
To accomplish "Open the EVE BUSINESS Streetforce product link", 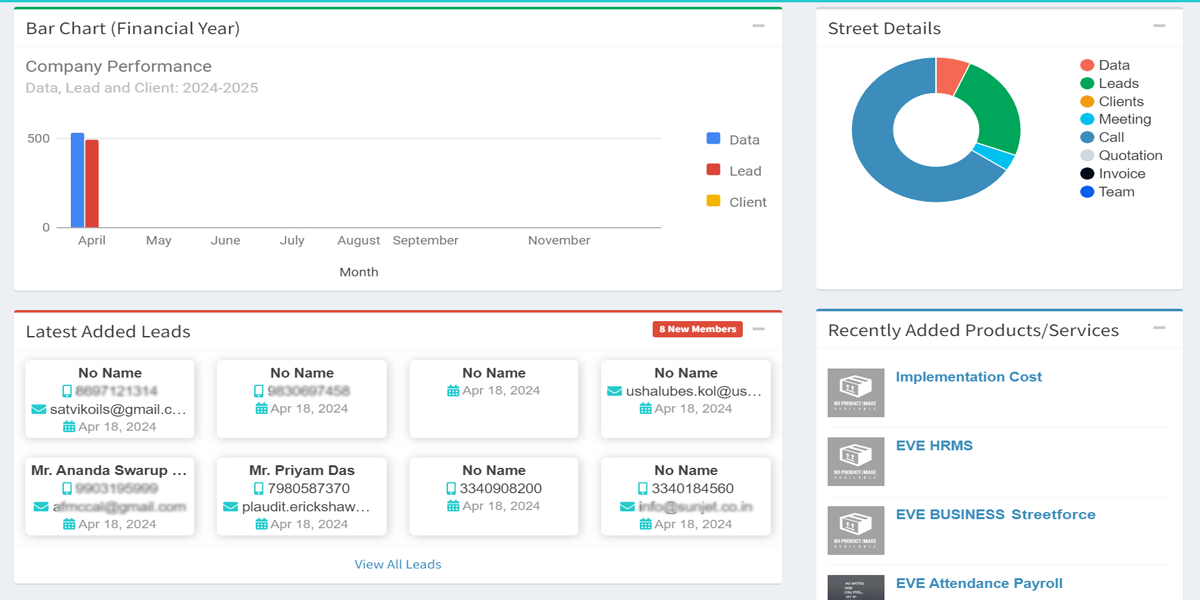I will (x=995, y=514).
